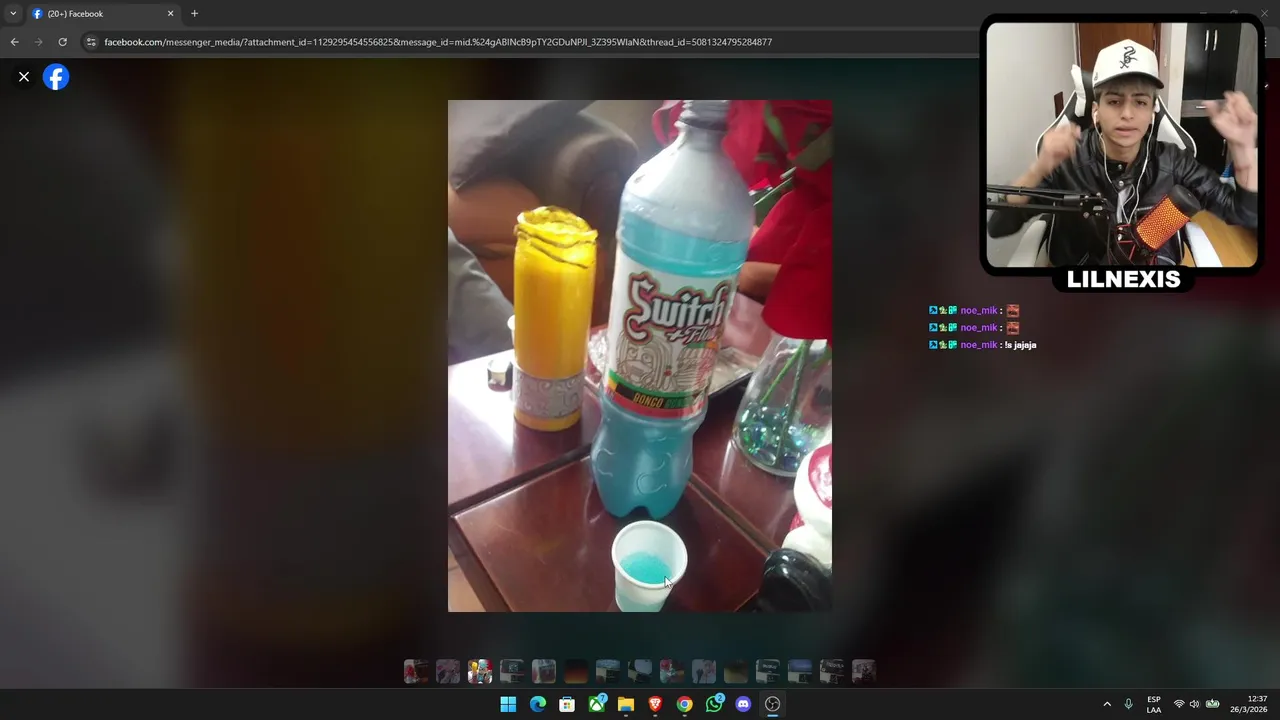Switch to Google Chrome in taskbar
The width and height of the screenshot is (1280, 720).
tap(684, 704)
